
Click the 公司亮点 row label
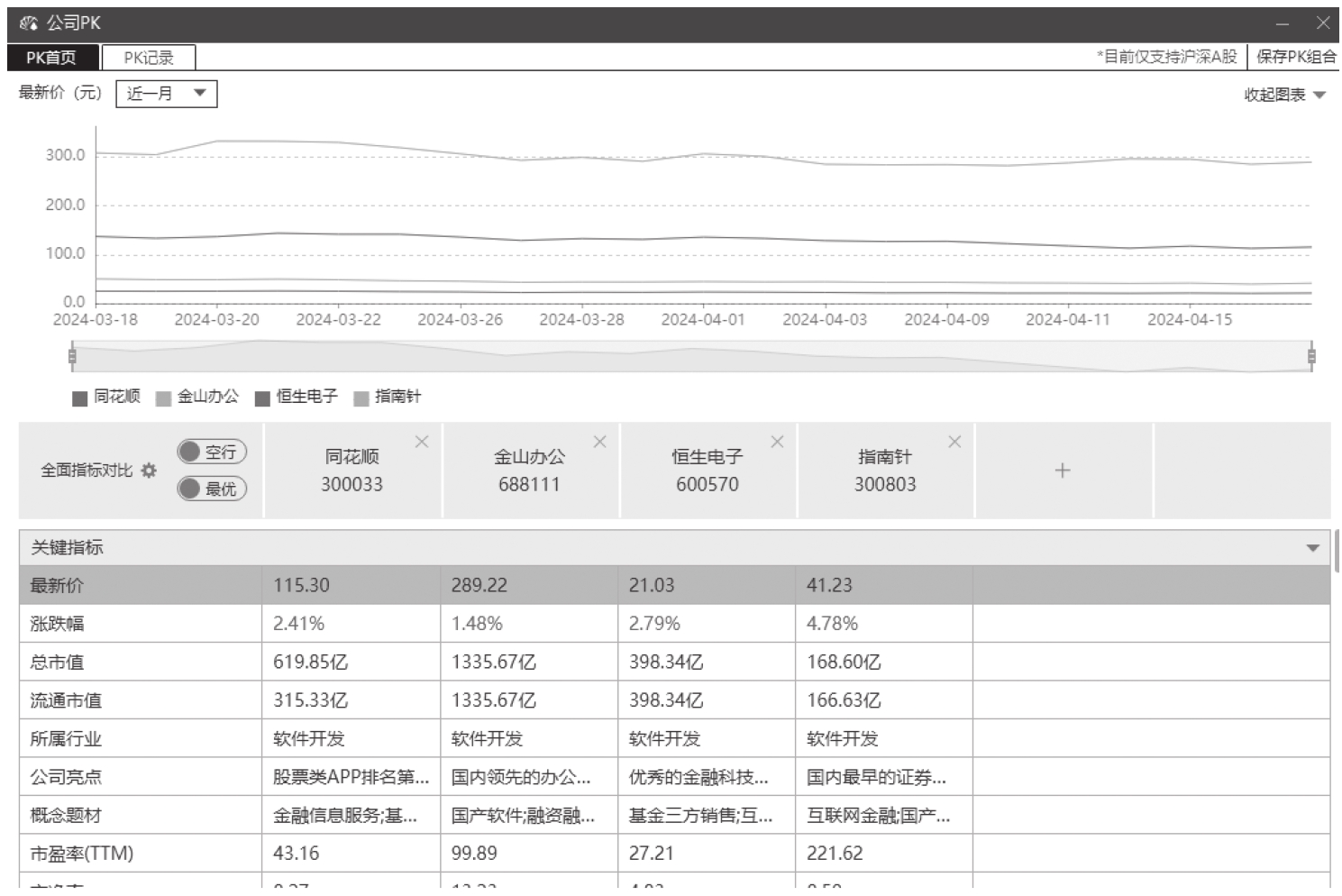tap(66, 777)
